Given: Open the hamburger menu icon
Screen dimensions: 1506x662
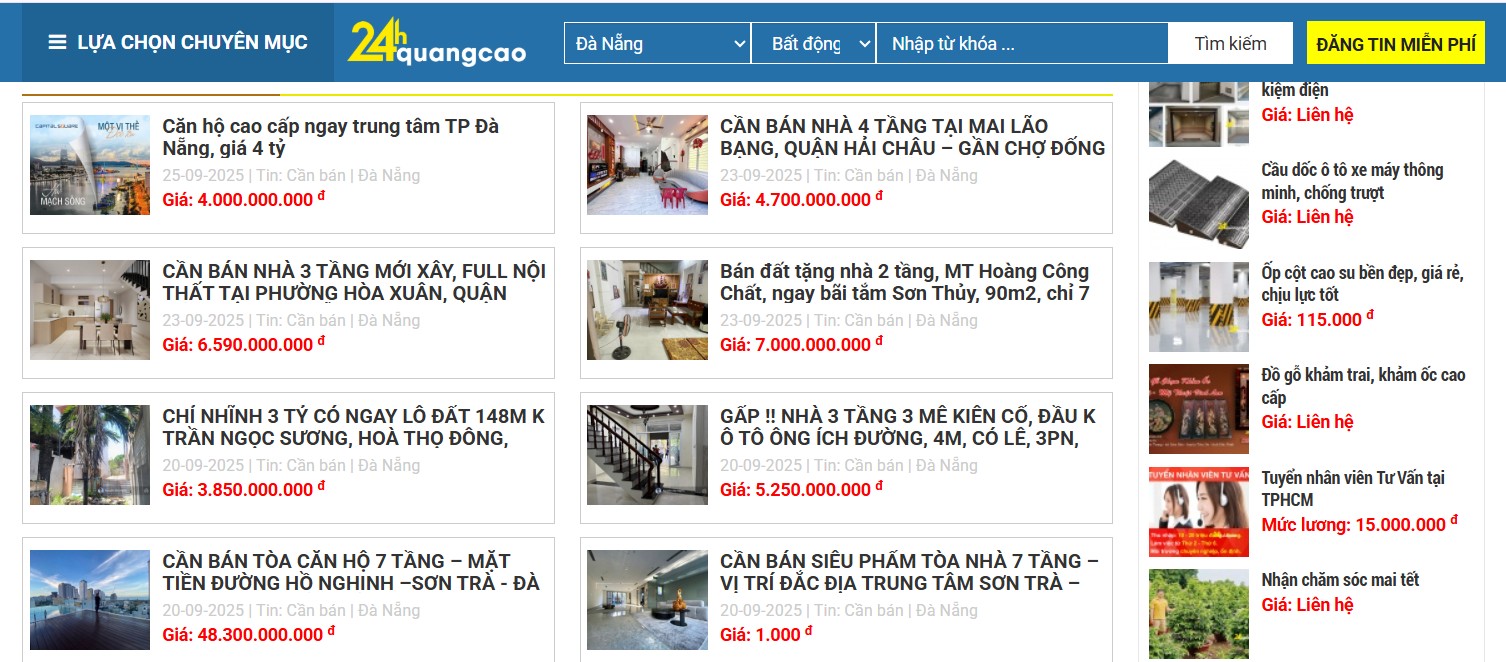Looking at the screenshot, I should pyautogui.click(x=58, y=43).
